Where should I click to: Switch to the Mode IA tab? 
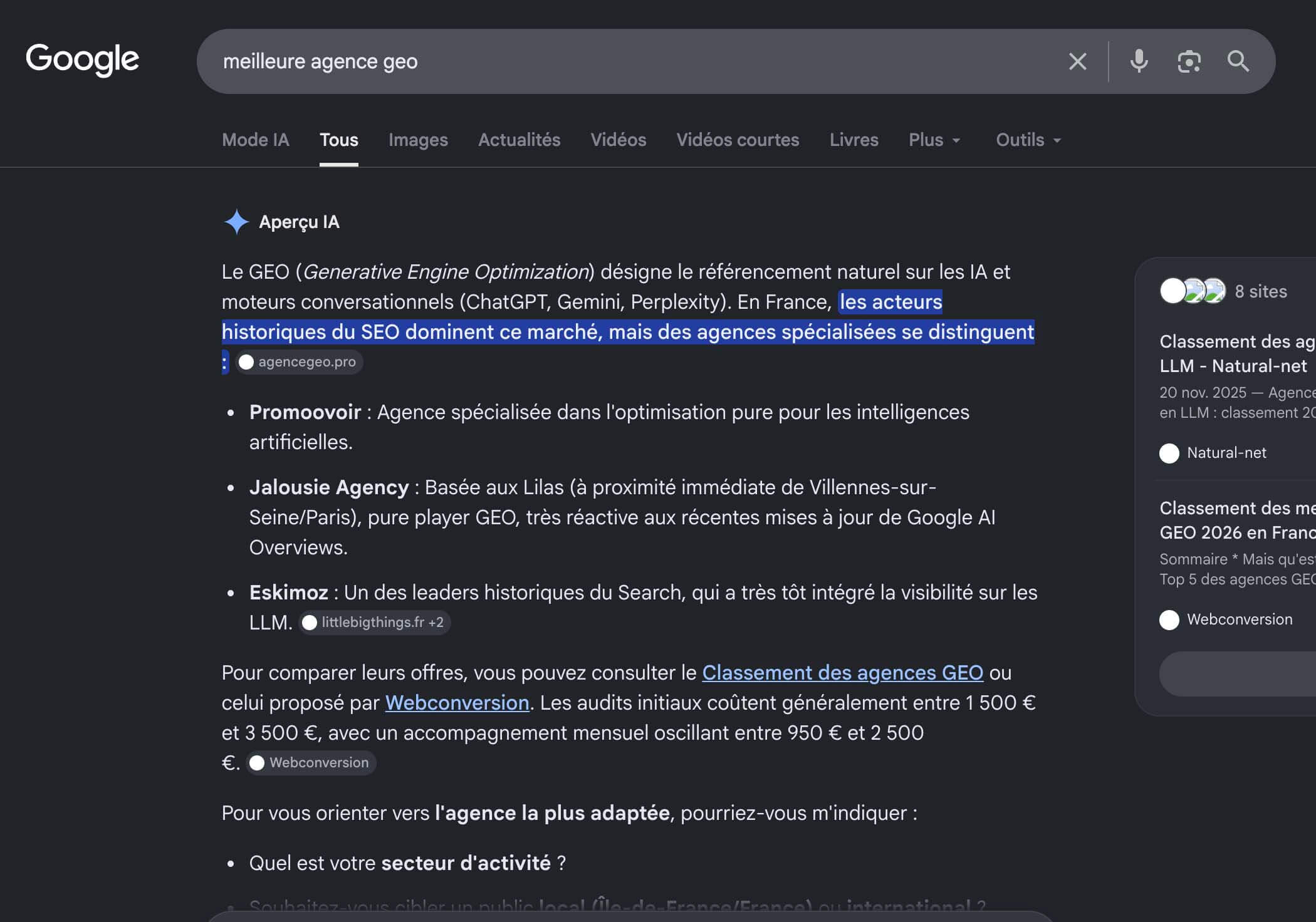(256, 140)
